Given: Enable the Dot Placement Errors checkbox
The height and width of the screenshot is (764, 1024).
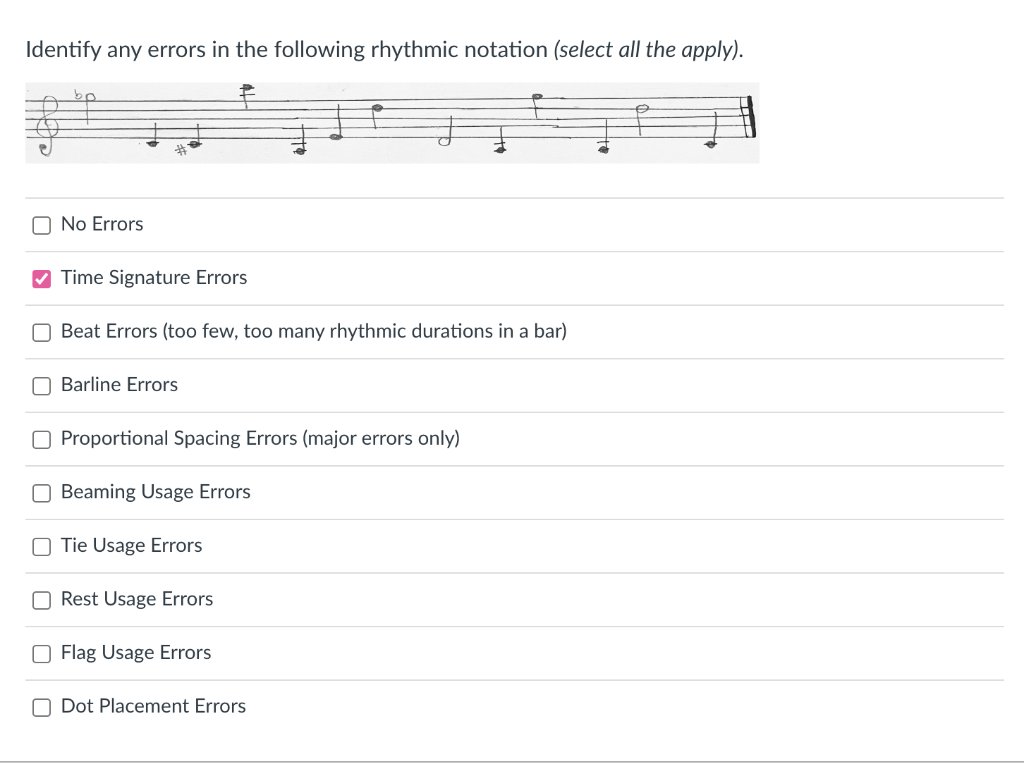Looking at the screenshot, I should [41, 707].
